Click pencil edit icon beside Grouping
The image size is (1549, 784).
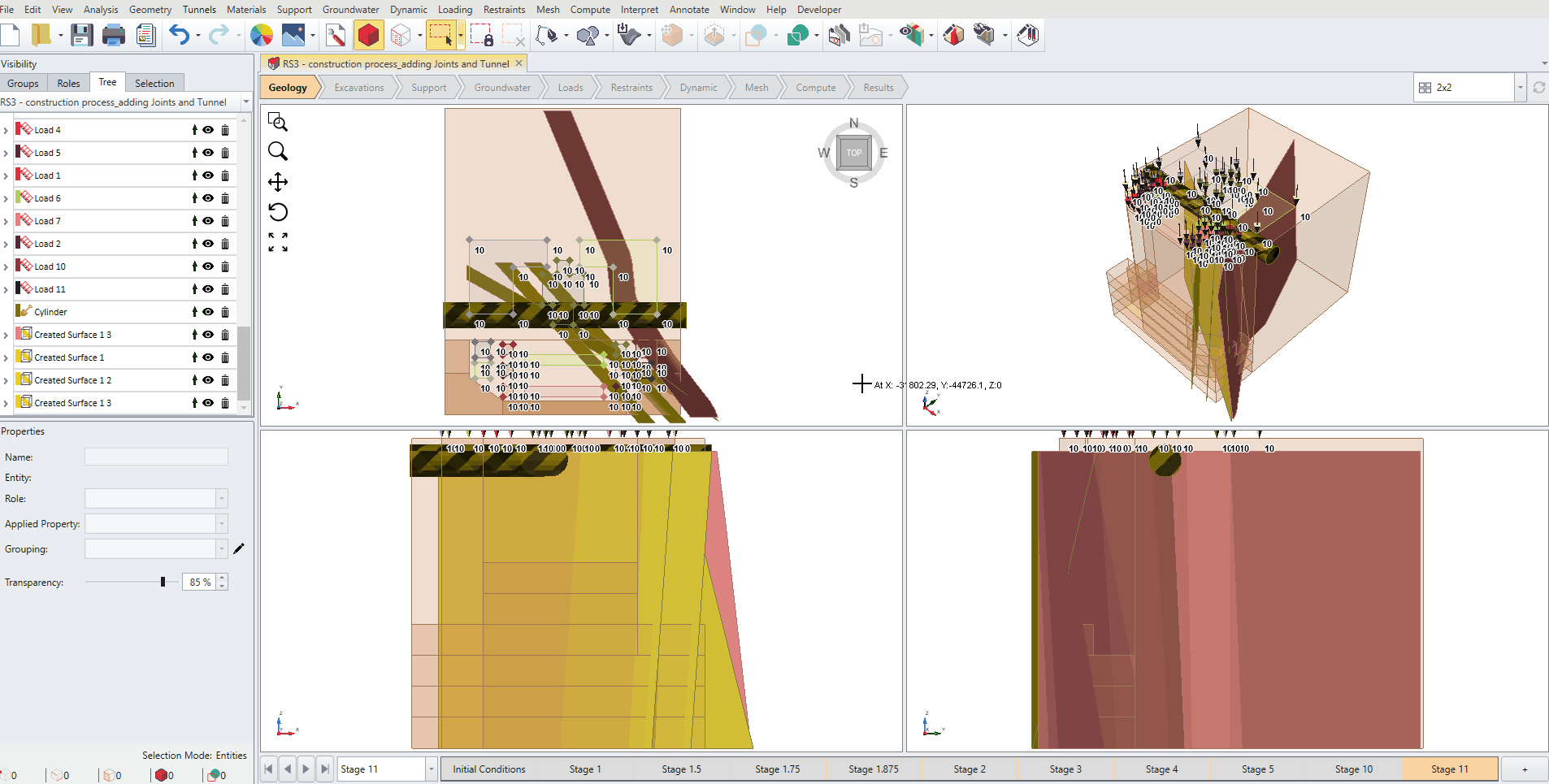coord(239,549)
